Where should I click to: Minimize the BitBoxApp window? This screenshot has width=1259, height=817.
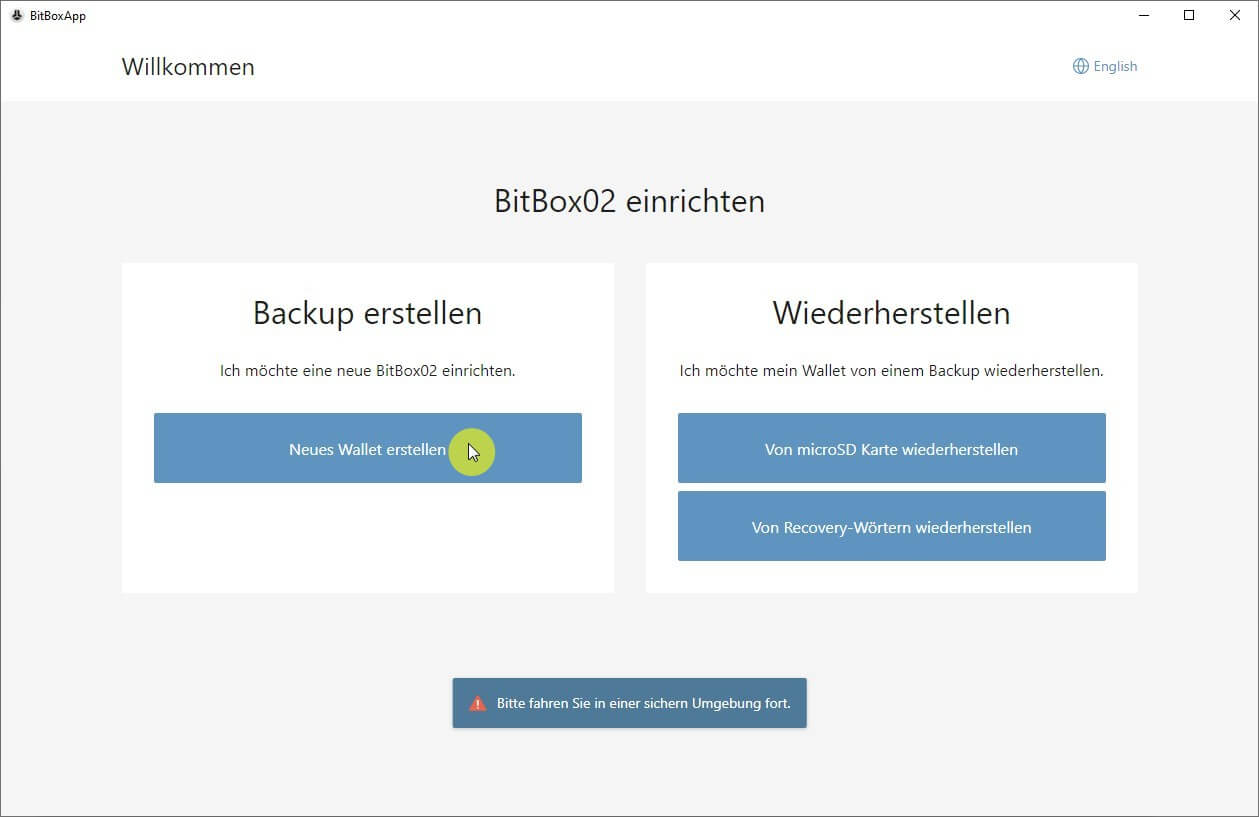(x=1143, y=15)
